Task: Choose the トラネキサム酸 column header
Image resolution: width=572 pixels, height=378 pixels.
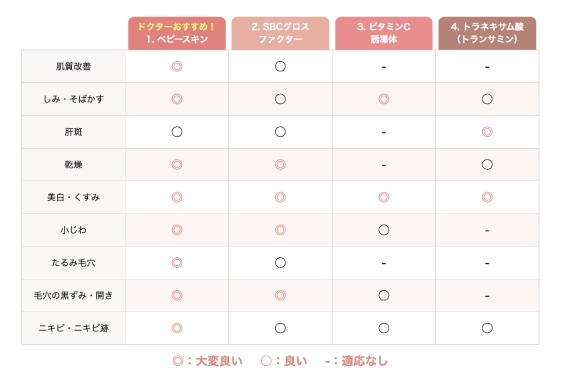Action: tap(487, 33)
